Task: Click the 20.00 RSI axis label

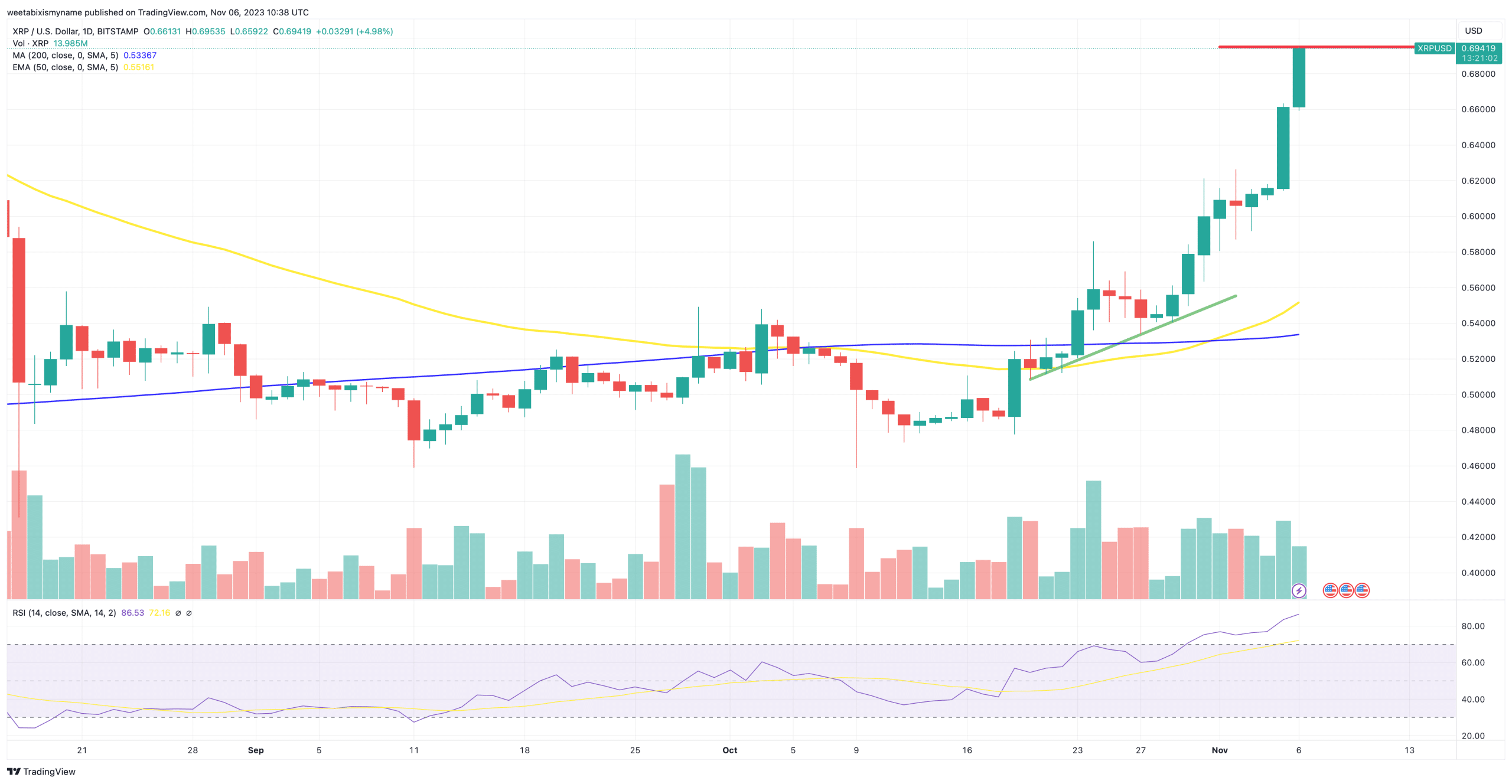Action: 1473,736
